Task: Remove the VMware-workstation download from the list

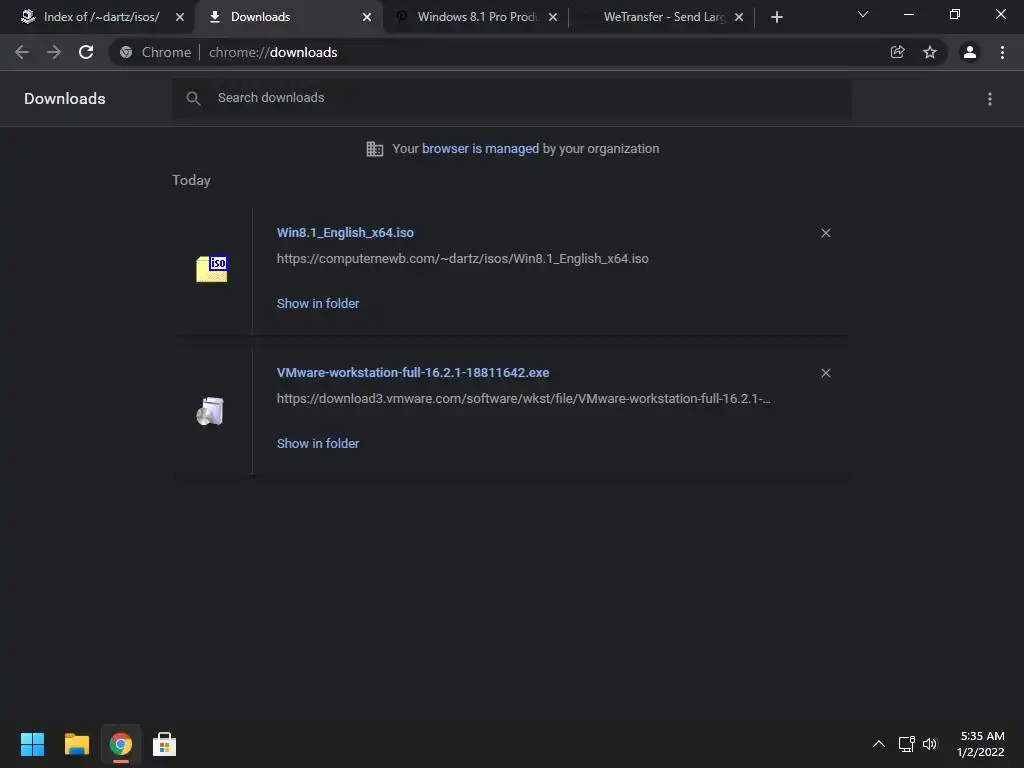Action: [825, 373]
